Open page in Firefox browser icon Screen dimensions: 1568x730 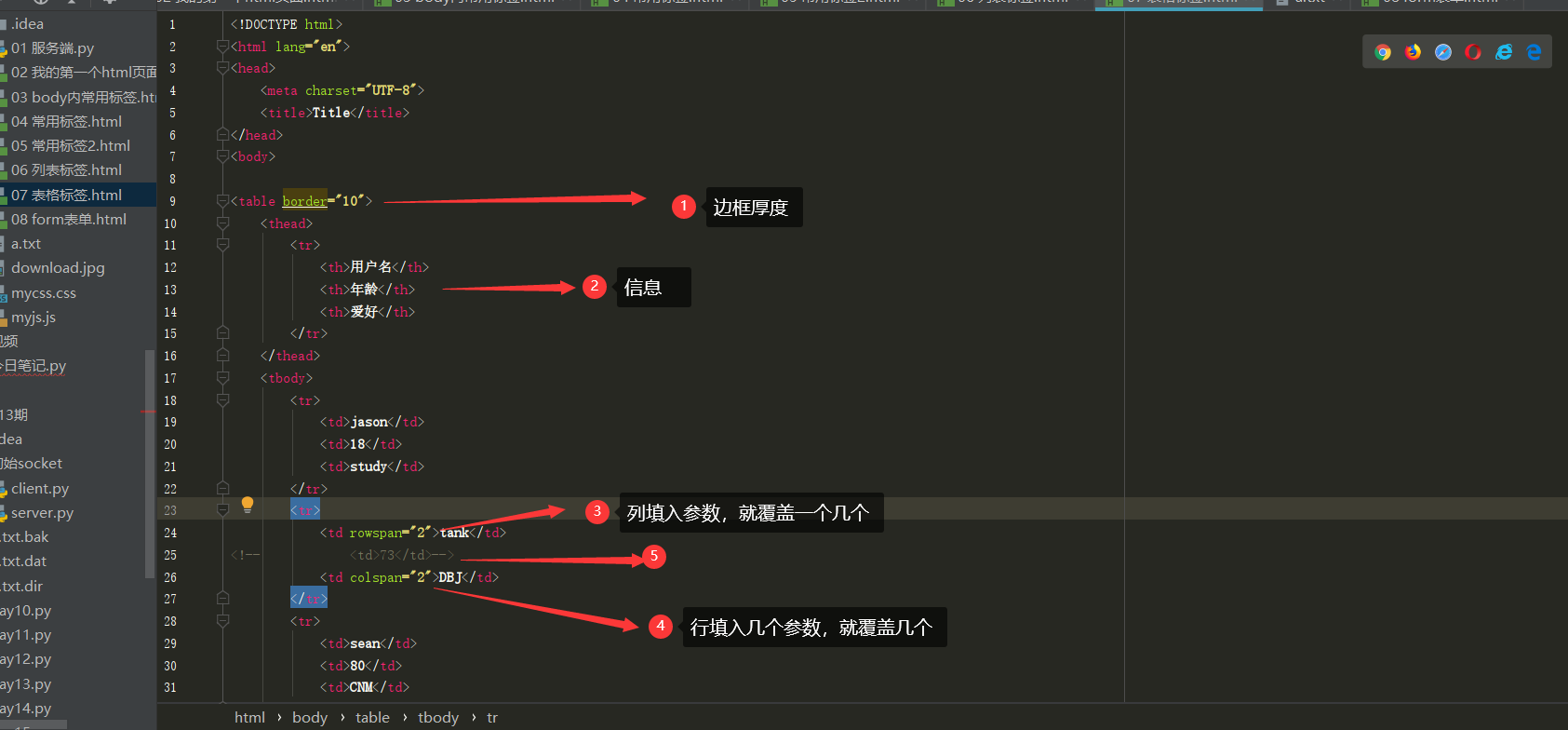tap(1413, 52)
